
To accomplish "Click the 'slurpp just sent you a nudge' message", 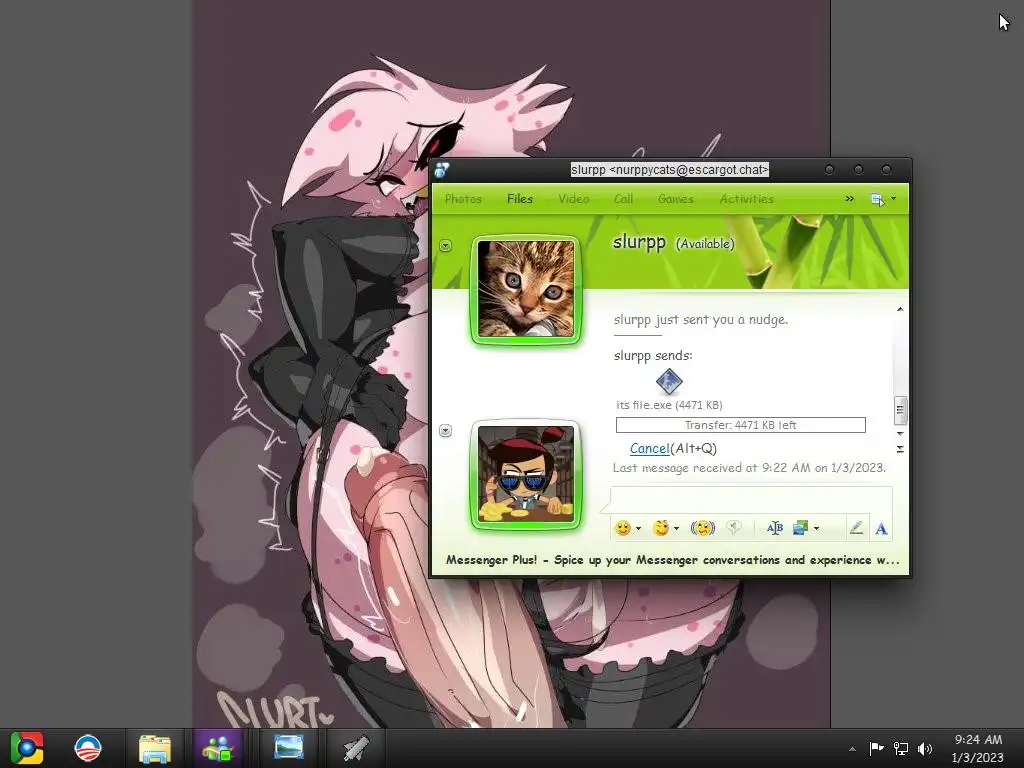I will 701,319.
